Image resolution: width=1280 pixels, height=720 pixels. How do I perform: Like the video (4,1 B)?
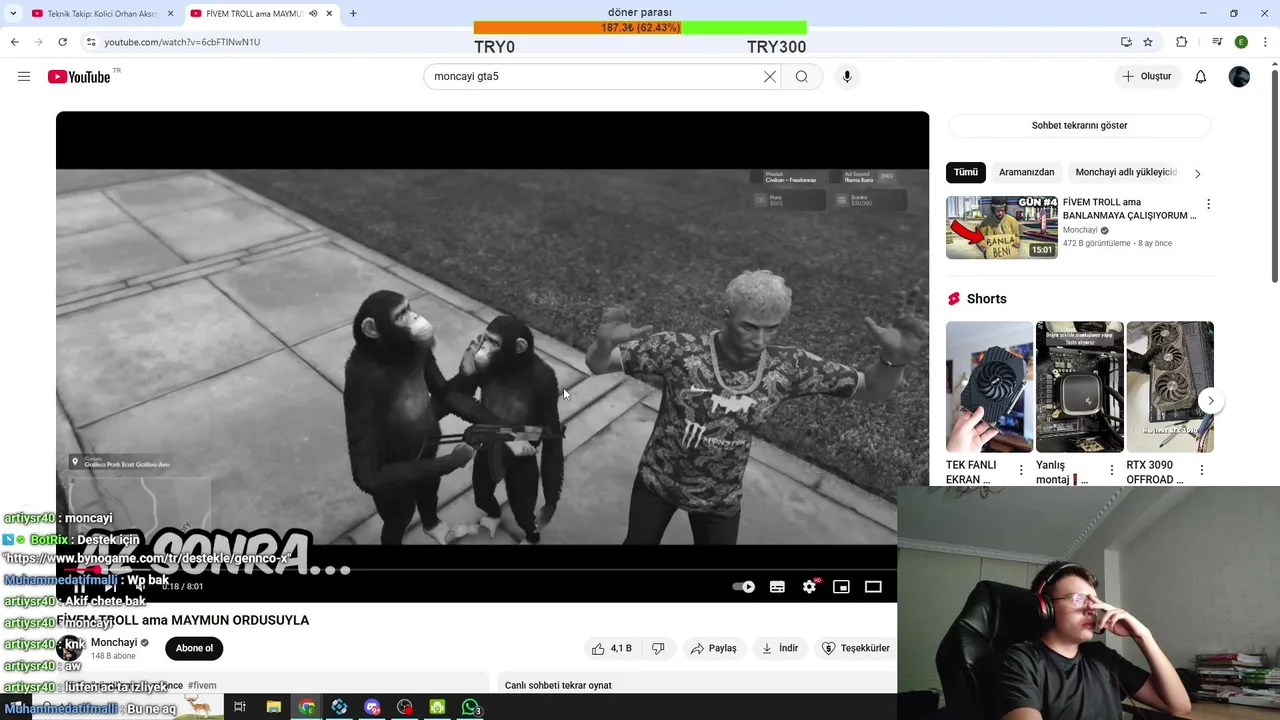(x=612, y=648)
